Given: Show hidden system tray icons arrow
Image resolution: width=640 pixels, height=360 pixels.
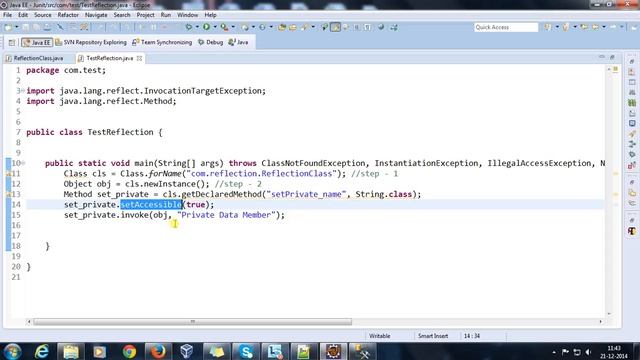Looking at the screenshot, I should tap(554, 352).
